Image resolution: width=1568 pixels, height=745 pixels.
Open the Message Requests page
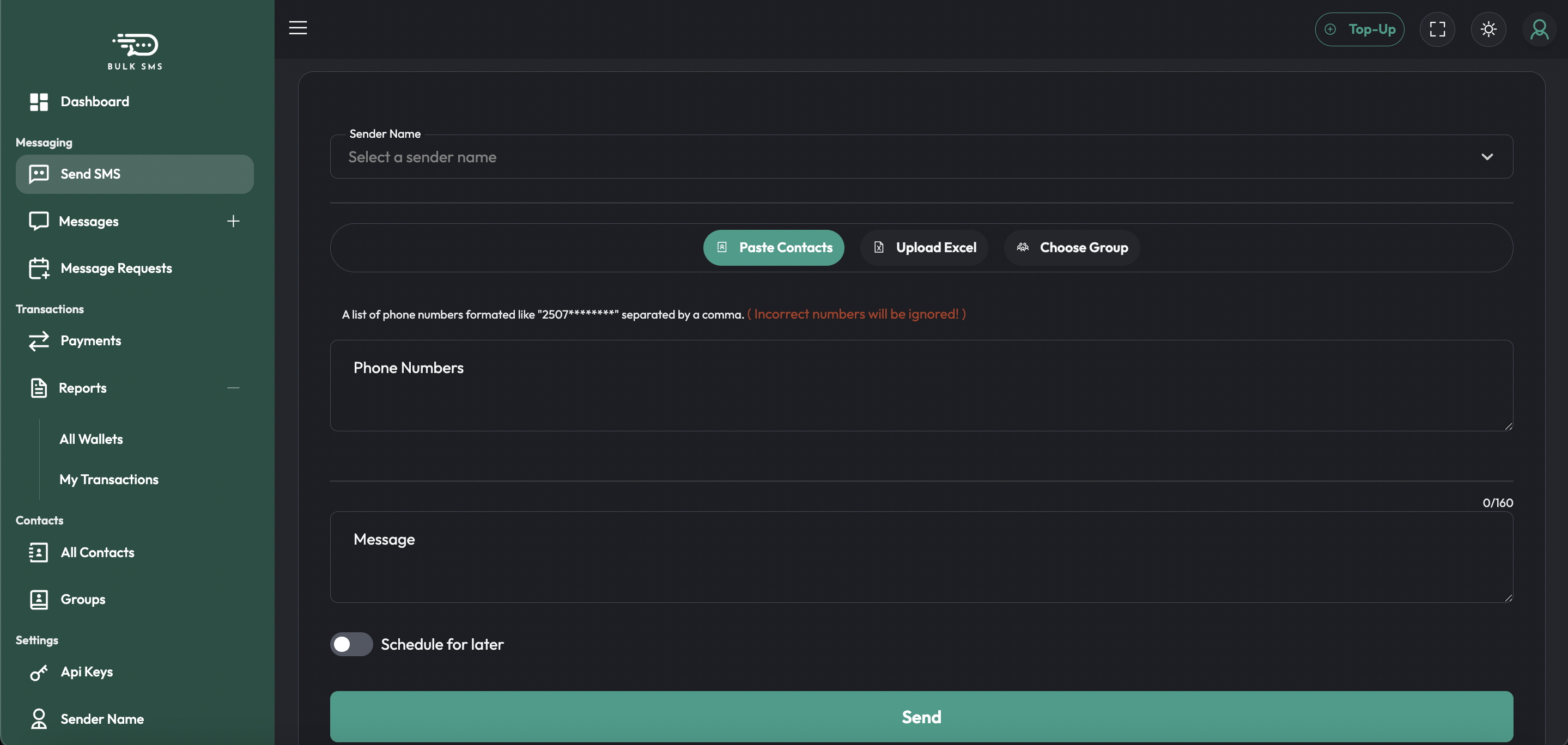tap(116, 268)
